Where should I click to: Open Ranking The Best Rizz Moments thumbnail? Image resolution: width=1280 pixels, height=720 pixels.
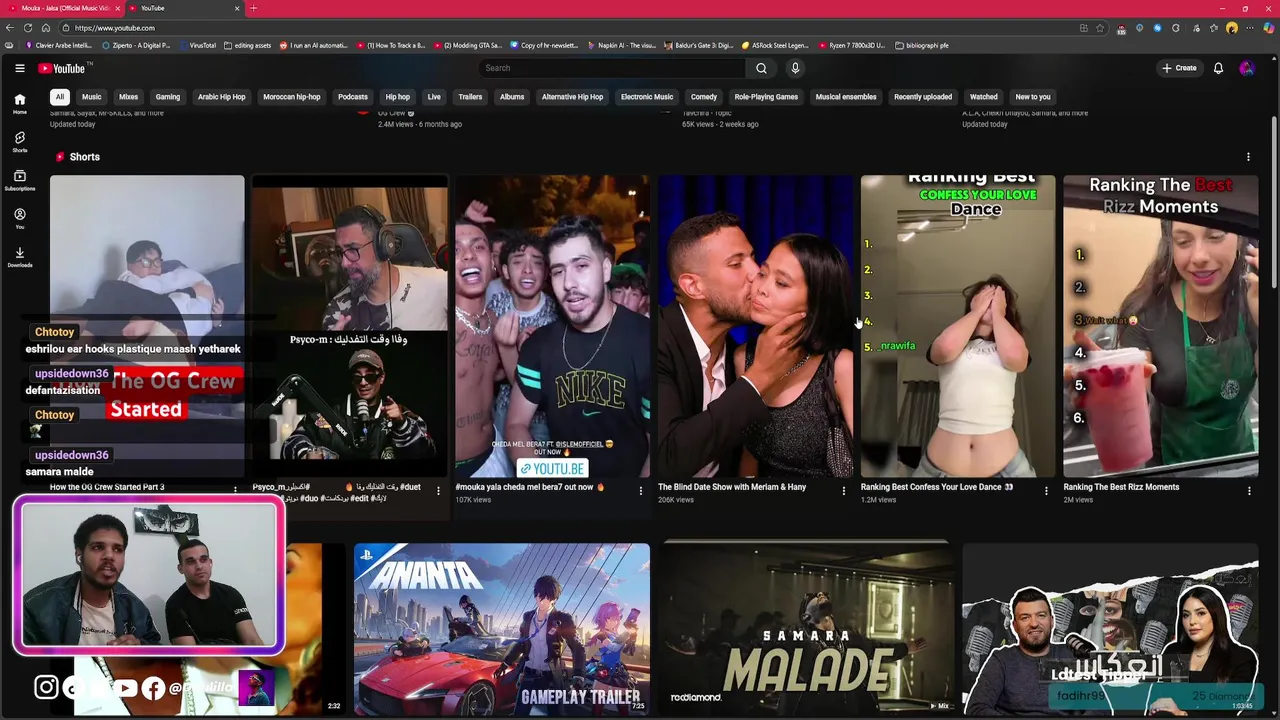click(x=1160, y=326)
